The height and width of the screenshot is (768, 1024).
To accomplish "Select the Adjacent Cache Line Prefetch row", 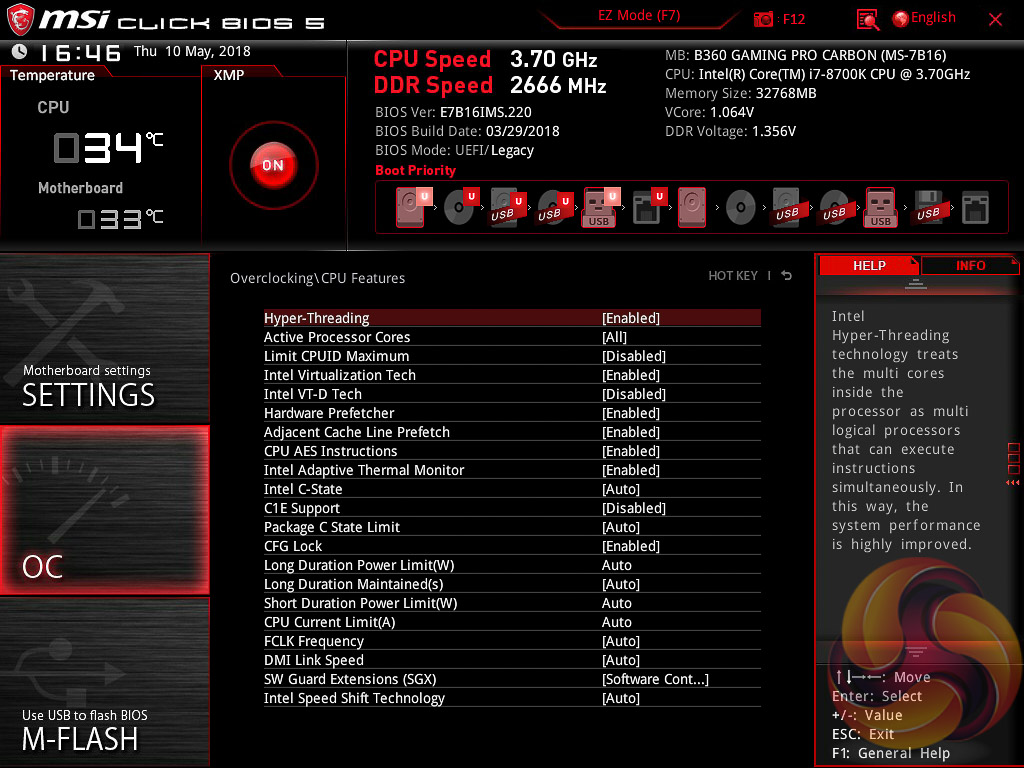I will coord(512,432).
